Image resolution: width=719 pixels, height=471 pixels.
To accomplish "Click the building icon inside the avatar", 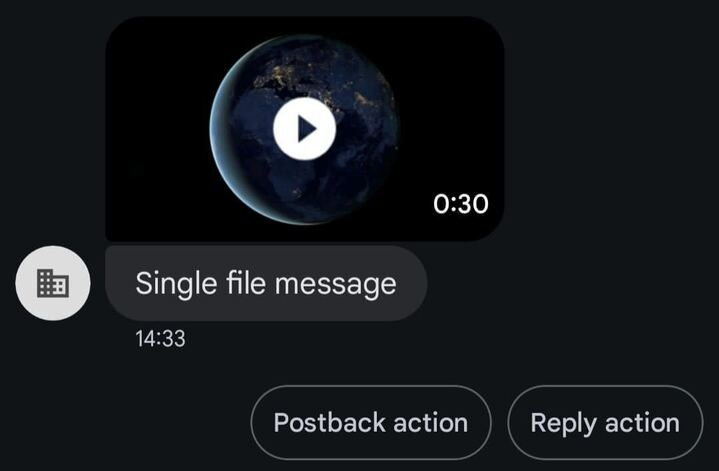I will tap(53, 283).
